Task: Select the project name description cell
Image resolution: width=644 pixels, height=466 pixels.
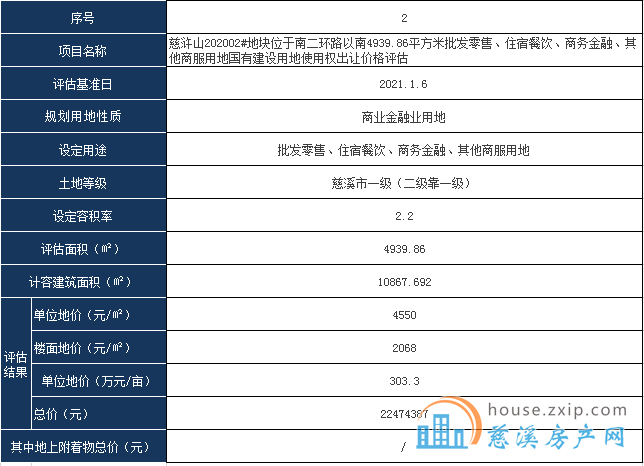Action: pyautogui.click(x=403, y=51)
